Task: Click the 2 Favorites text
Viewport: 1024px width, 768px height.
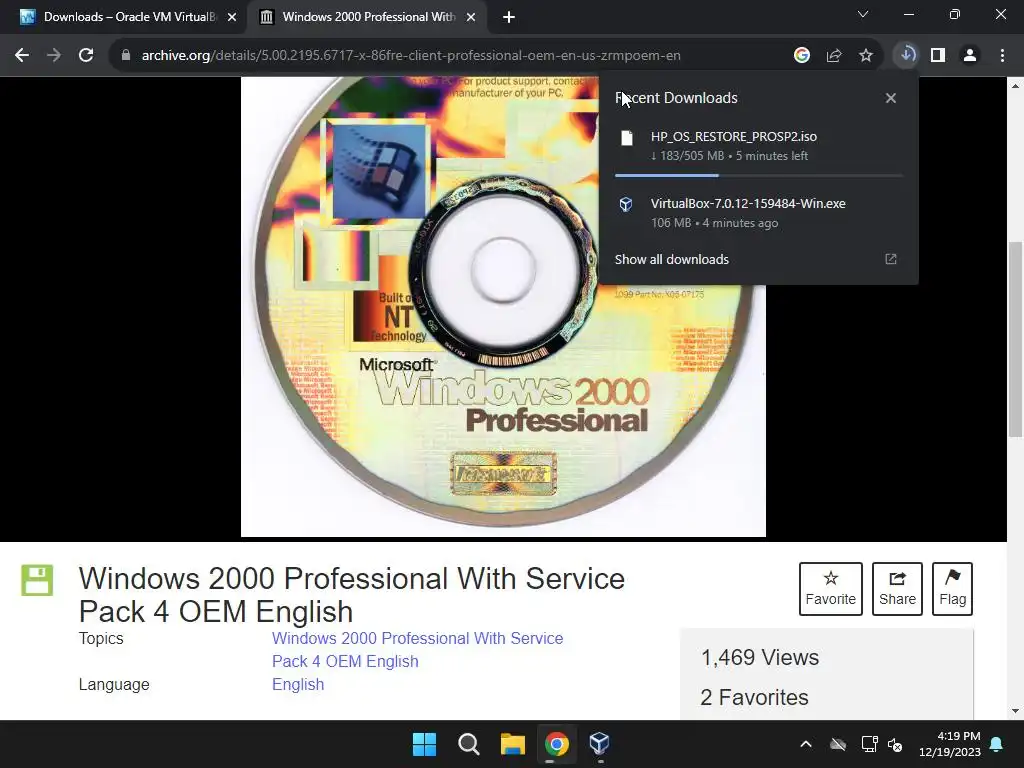Action: 754,697
